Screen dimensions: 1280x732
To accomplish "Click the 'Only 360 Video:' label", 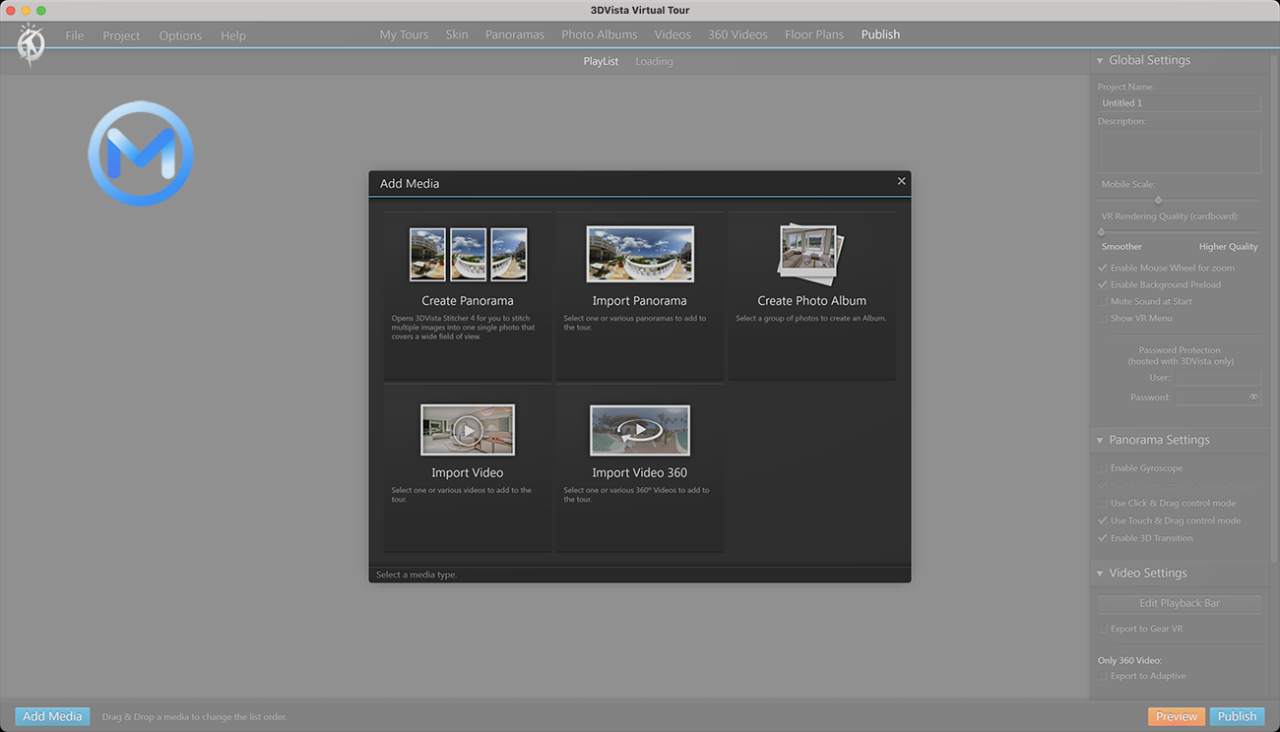I will [1130, 660].
